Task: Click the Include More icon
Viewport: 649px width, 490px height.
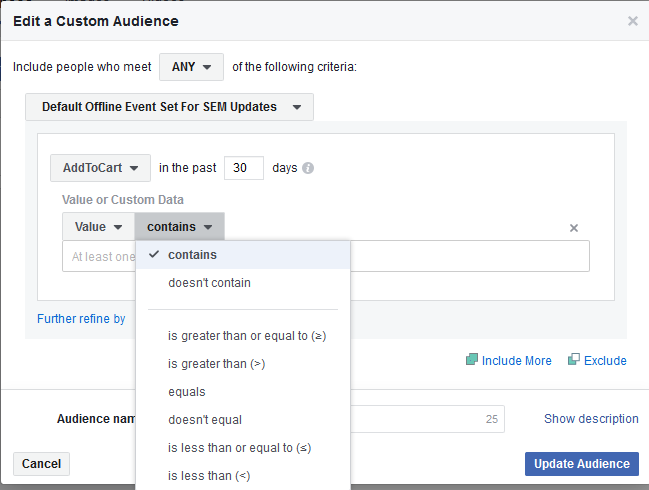Action: point(472,360)
